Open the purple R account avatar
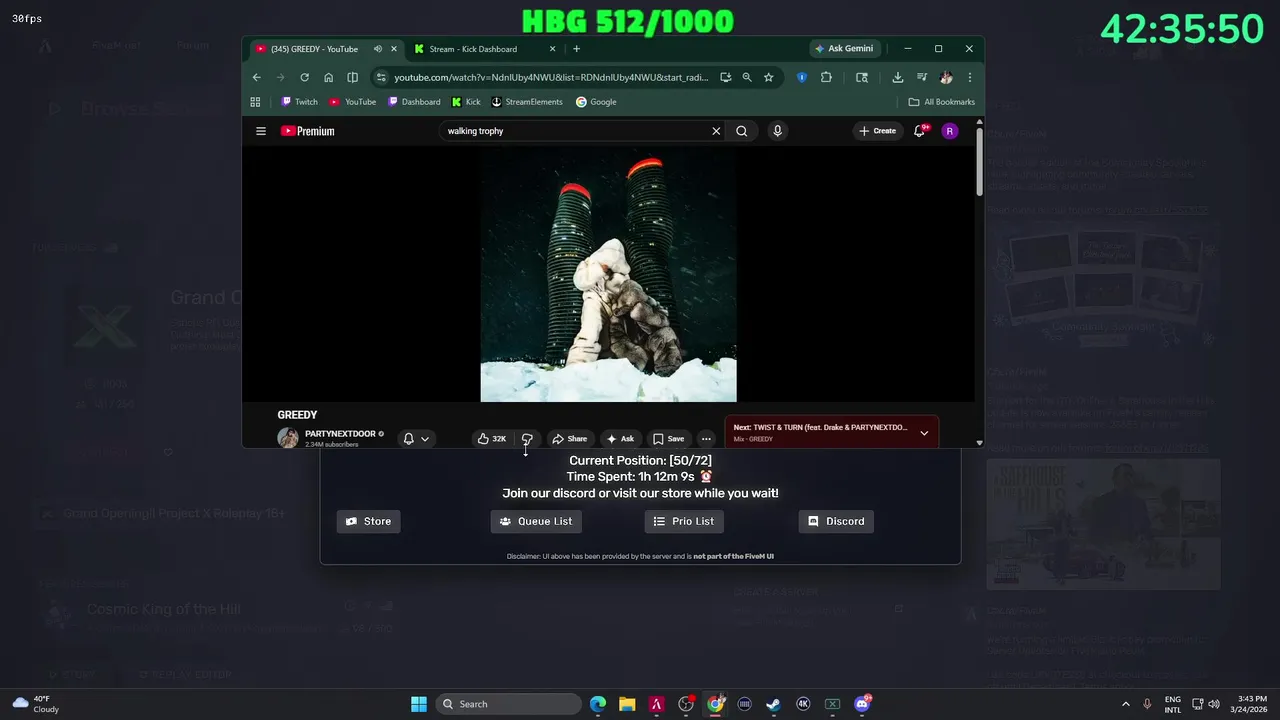This screenshot has width=1280, height=720. pos(949,131)
